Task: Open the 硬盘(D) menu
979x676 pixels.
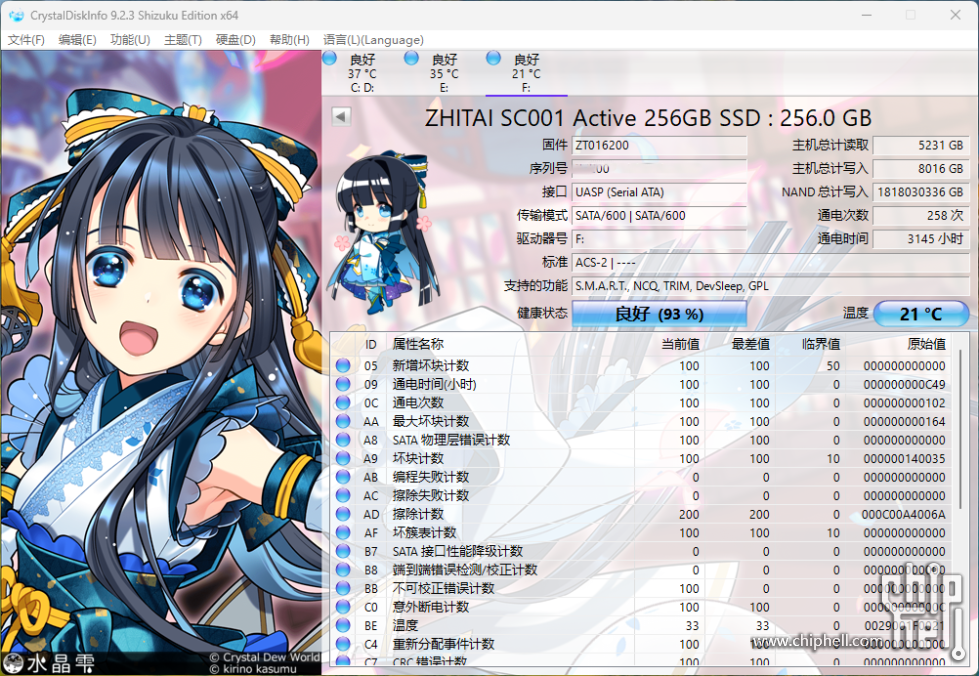Action: [236, 40]
